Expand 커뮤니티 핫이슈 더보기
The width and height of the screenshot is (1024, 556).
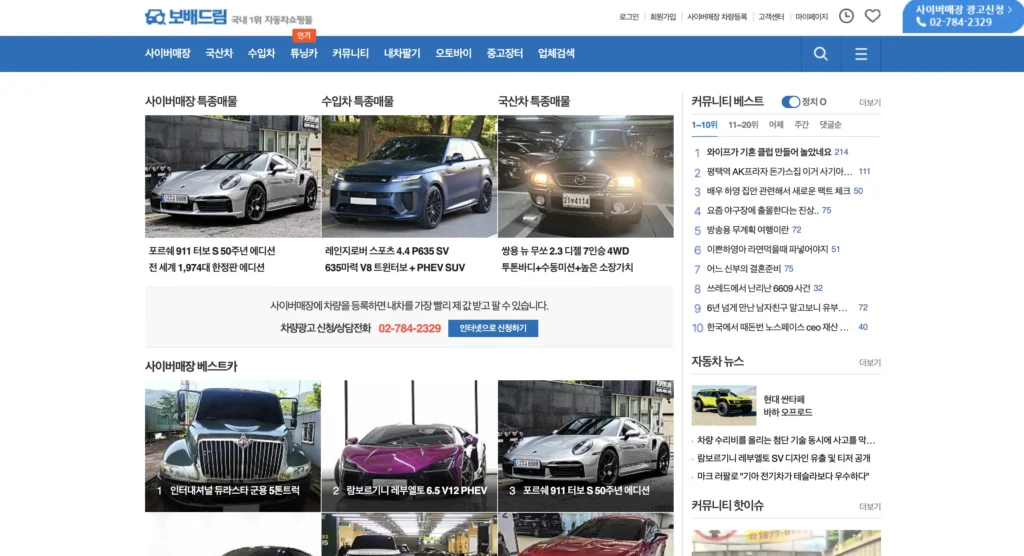coord(869,506)
